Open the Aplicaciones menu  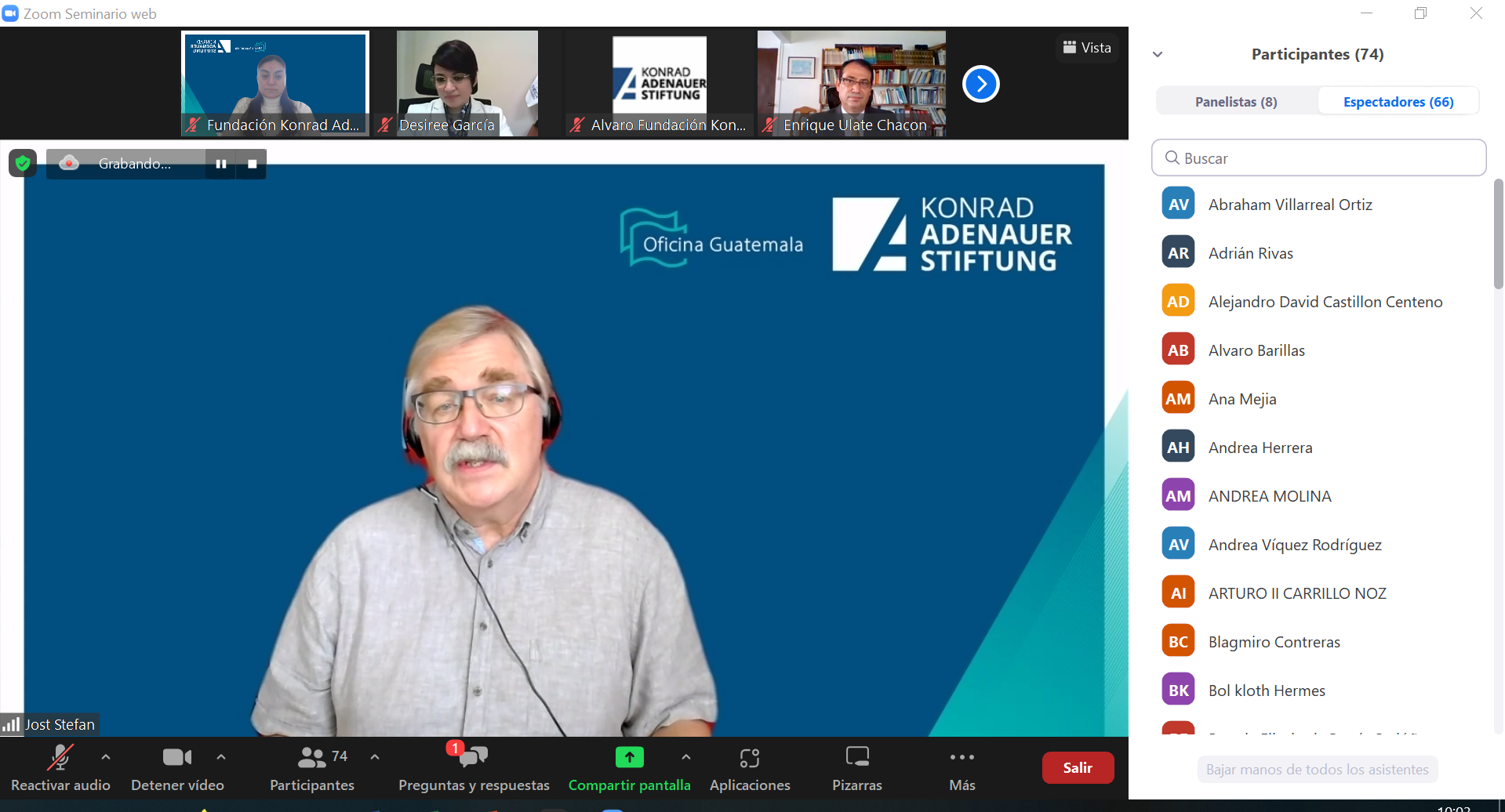749,758
